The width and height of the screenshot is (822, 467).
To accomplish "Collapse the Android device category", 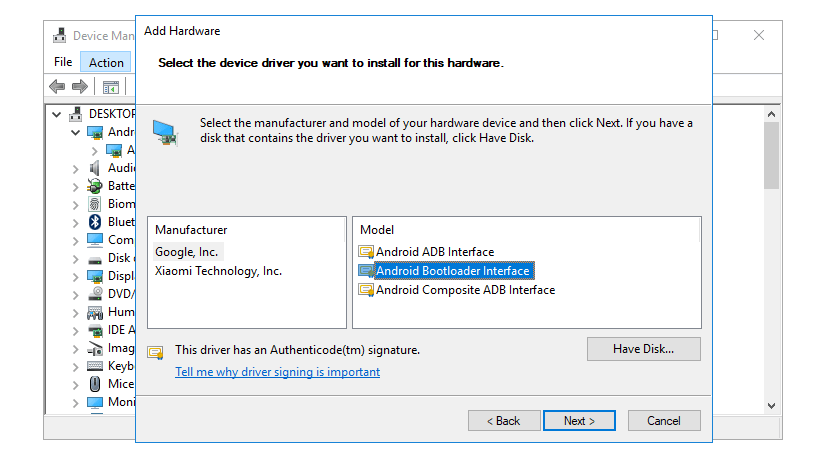I will (x=75, y=133).
